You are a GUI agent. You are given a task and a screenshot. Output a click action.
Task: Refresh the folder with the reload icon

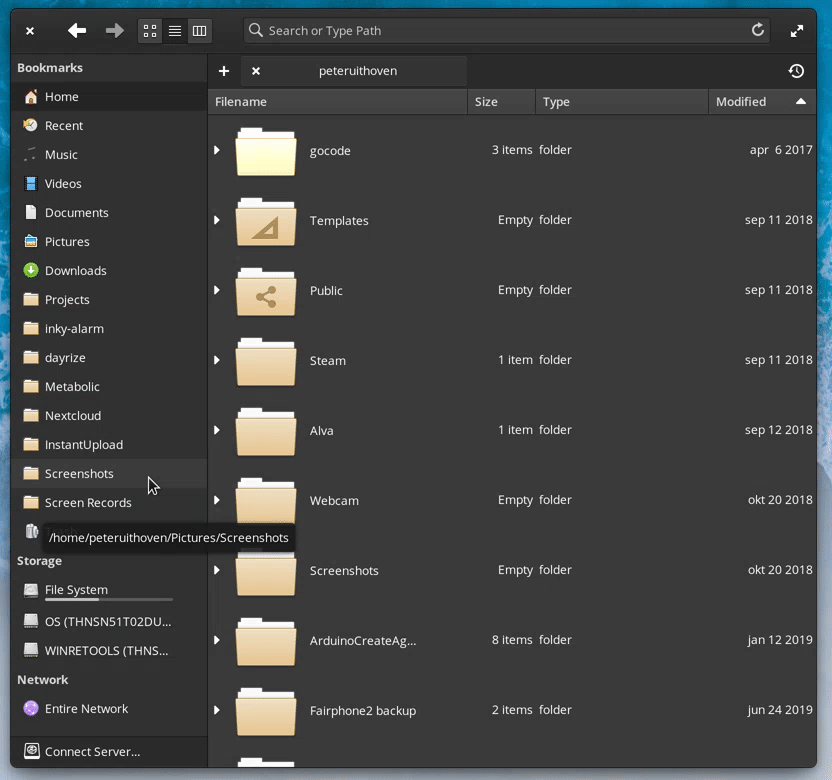tap(757, 30)
